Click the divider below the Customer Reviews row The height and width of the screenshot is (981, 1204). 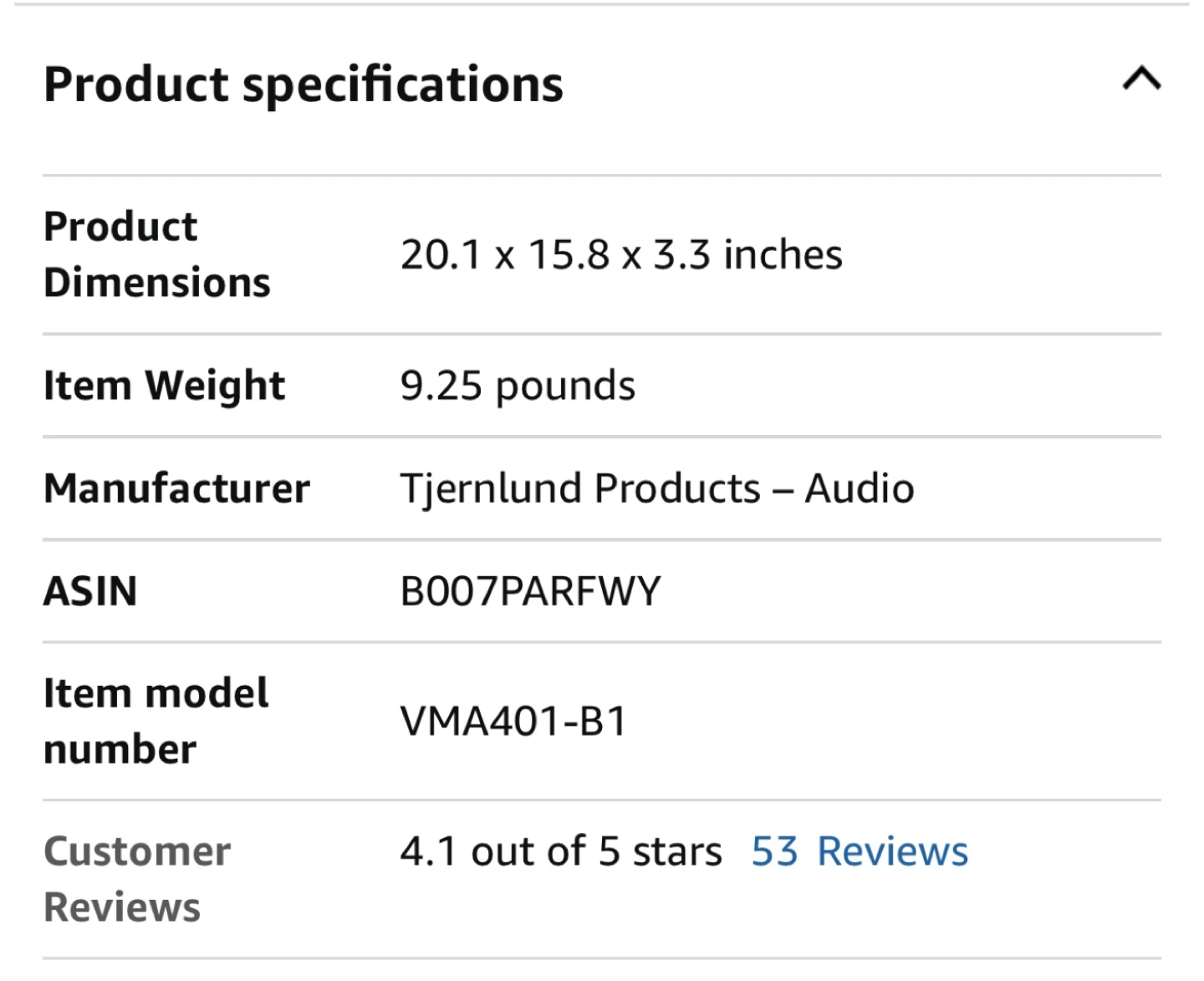point(602,958)
